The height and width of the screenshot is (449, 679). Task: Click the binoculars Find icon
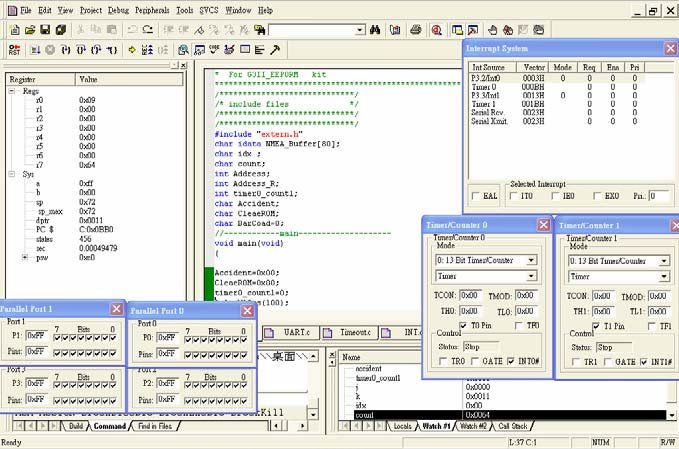[x=375, y=30]
